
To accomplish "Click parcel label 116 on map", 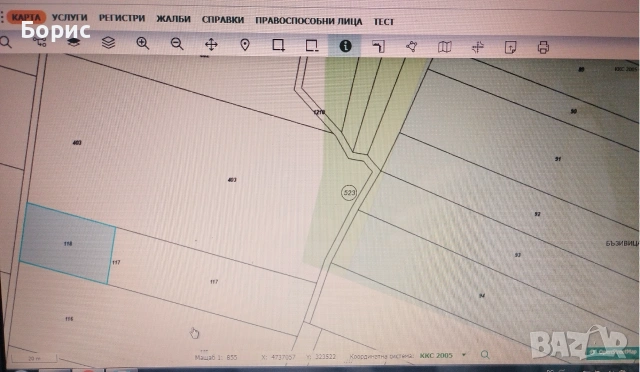I will 69,319.
